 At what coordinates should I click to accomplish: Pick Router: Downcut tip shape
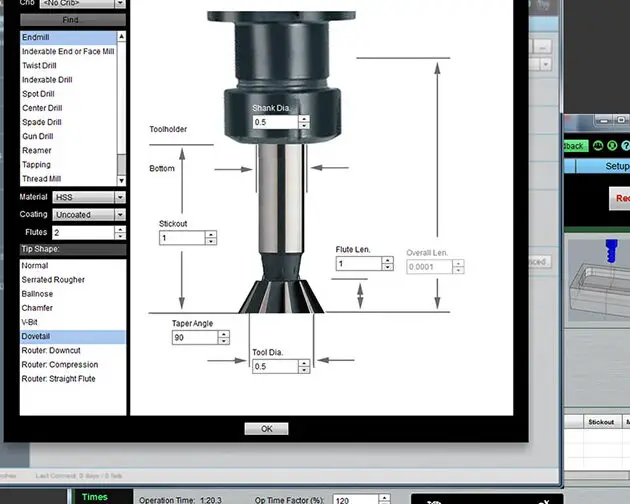pyautogui.click(x=73, y=350)
